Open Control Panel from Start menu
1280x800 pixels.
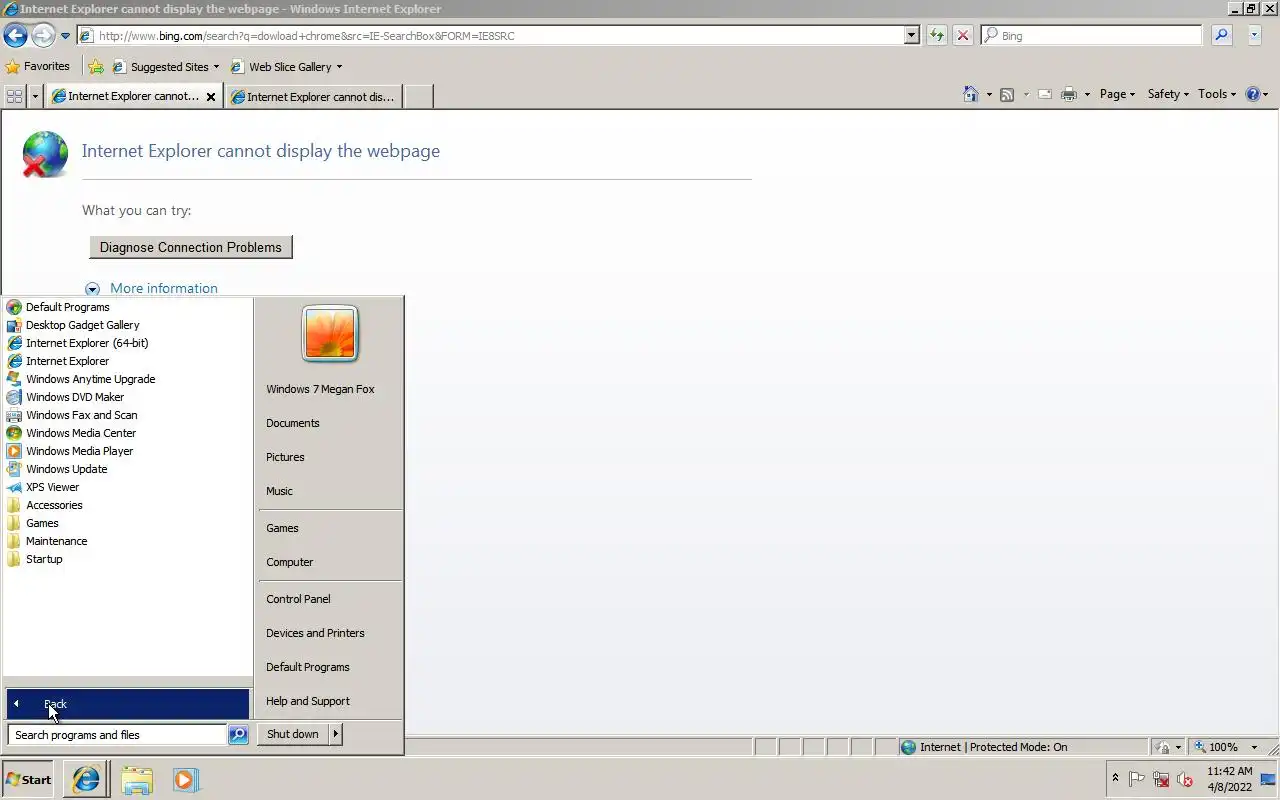298,599
